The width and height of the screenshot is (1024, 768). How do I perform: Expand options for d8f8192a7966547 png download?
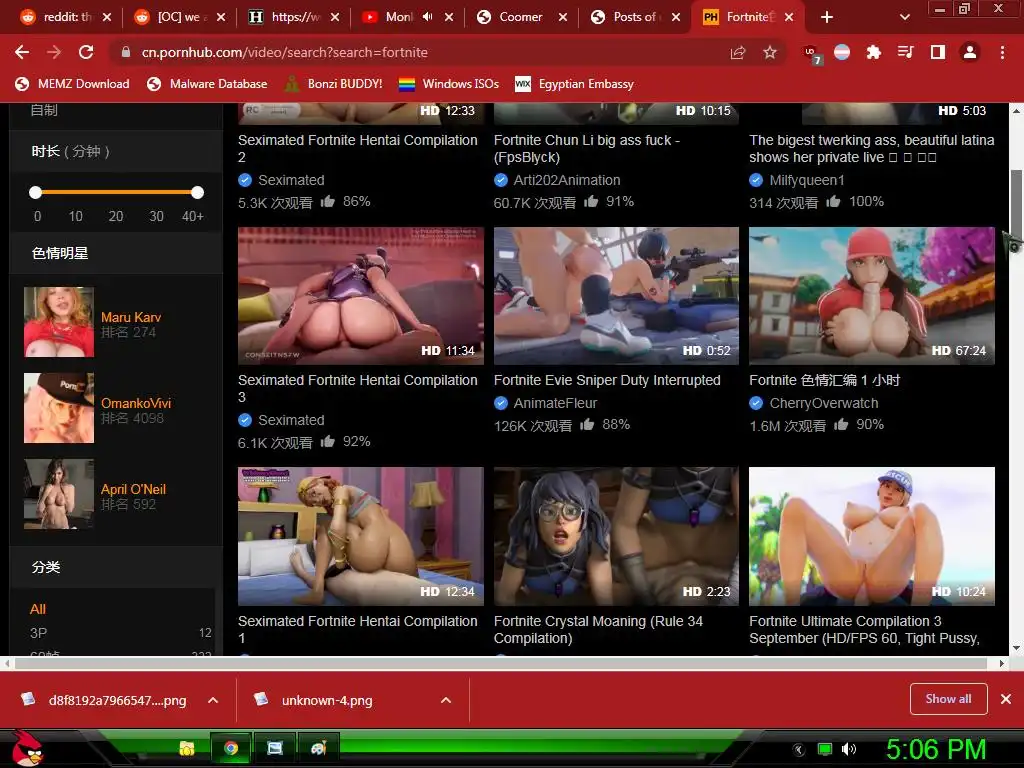(x=213, y=700)
